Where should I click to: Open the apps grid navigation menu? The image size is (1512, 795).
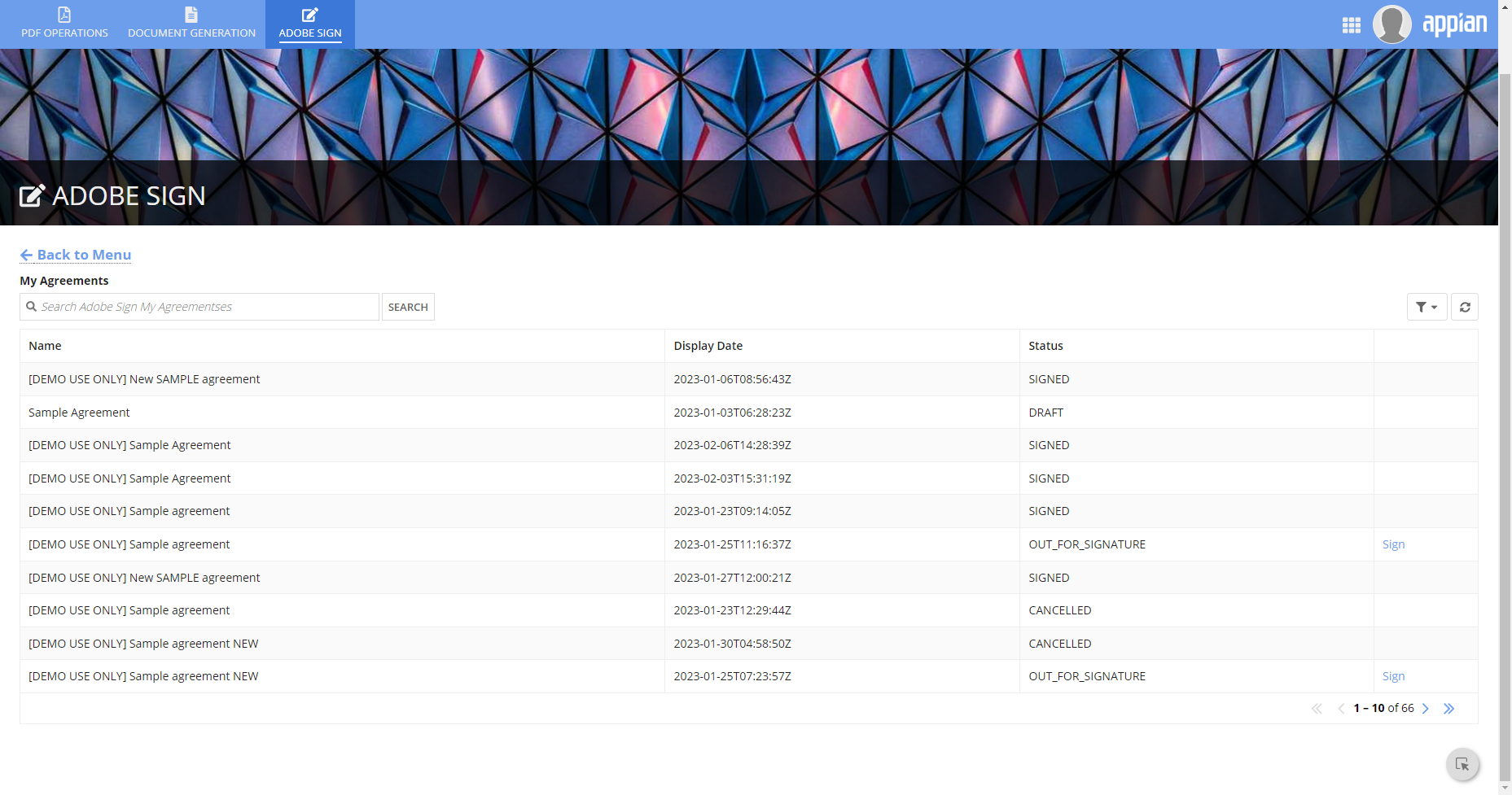click(x=1351, y=25)
